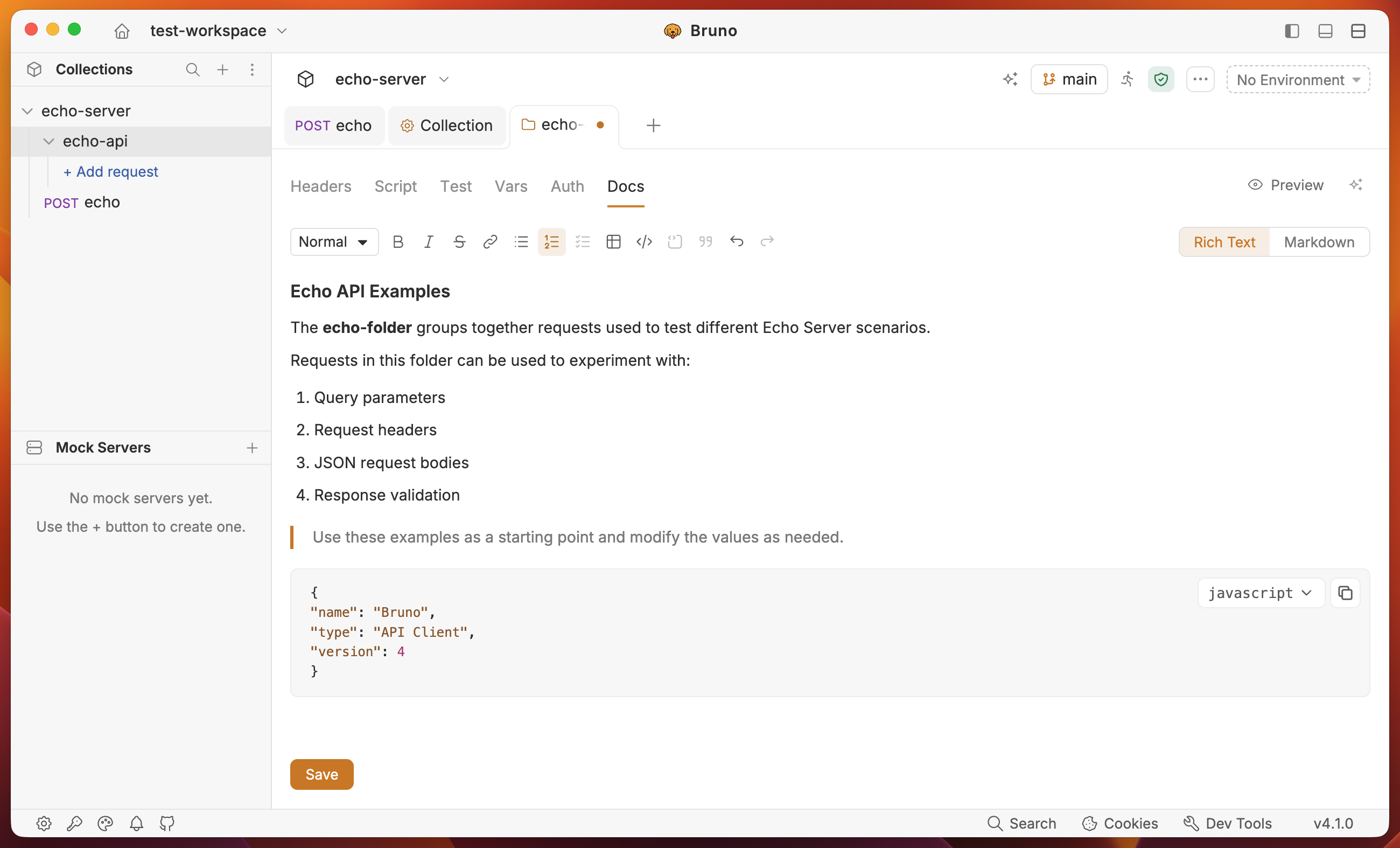
Task: Open the theme palette icon
Action: [x=106, y=824]
